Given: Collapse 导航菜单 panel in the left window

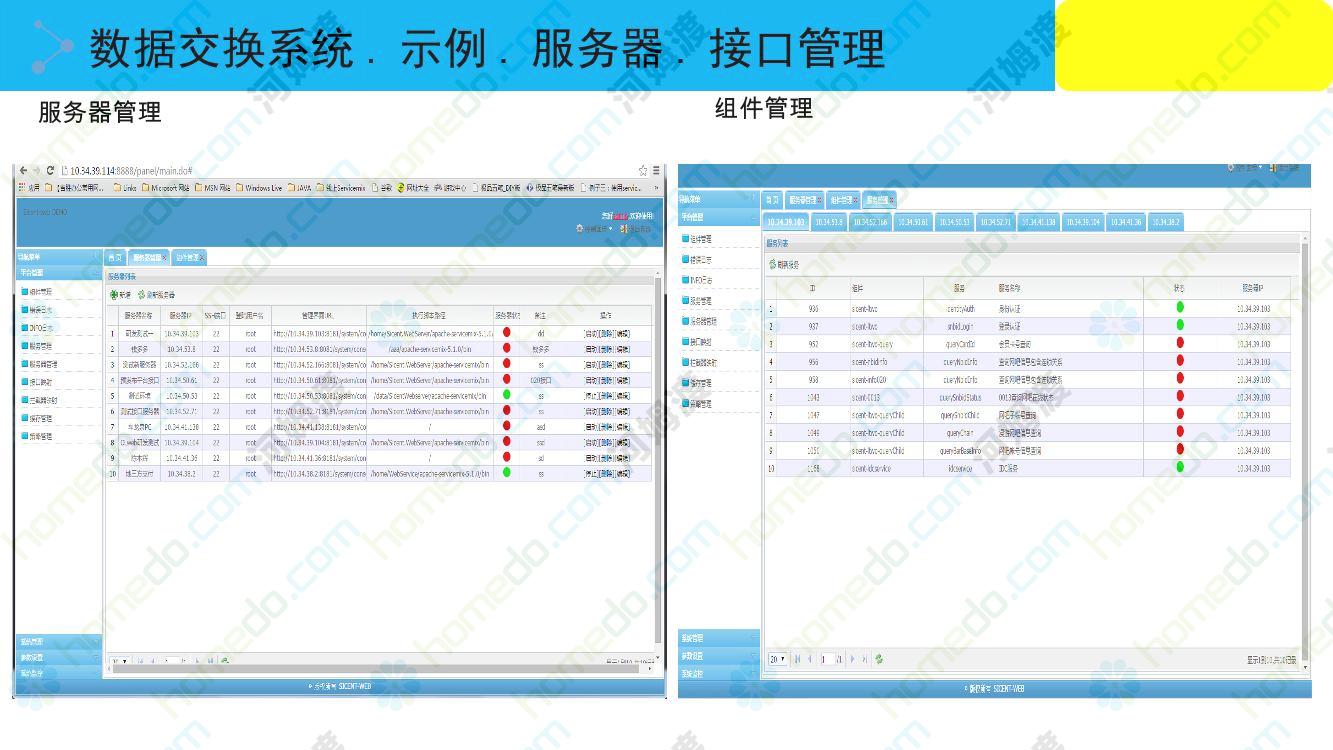Looking at the screenshot, I should 96,257.
